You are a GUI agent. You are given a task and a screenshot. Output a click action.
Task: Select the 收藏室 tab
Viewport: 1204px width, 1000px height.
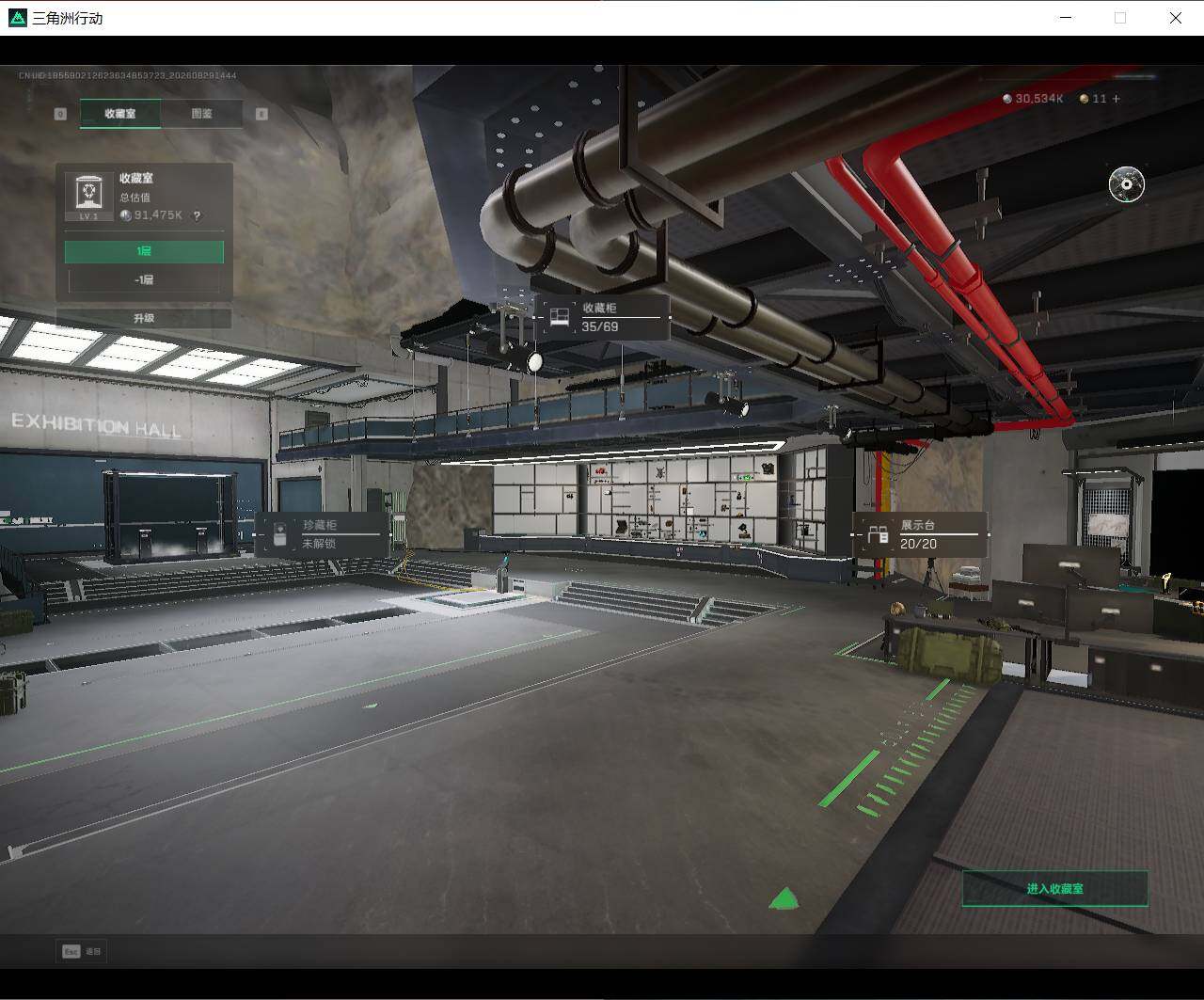[x=119, y=114]
